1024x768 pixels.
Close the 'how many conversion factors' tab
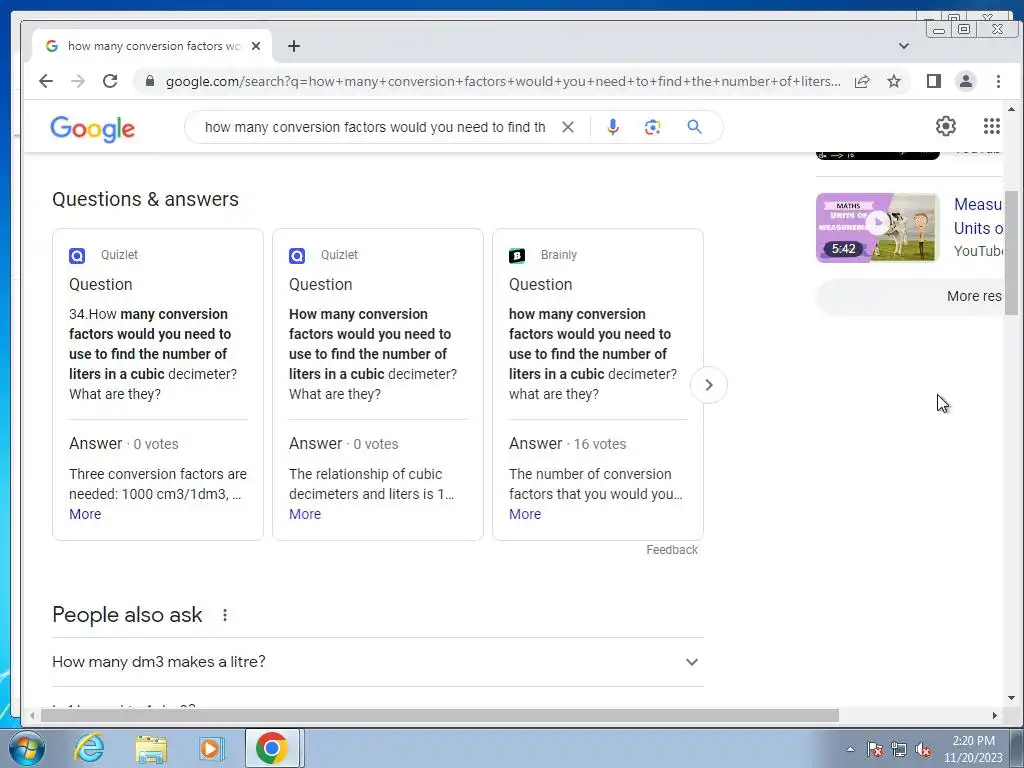coord(256,46)
